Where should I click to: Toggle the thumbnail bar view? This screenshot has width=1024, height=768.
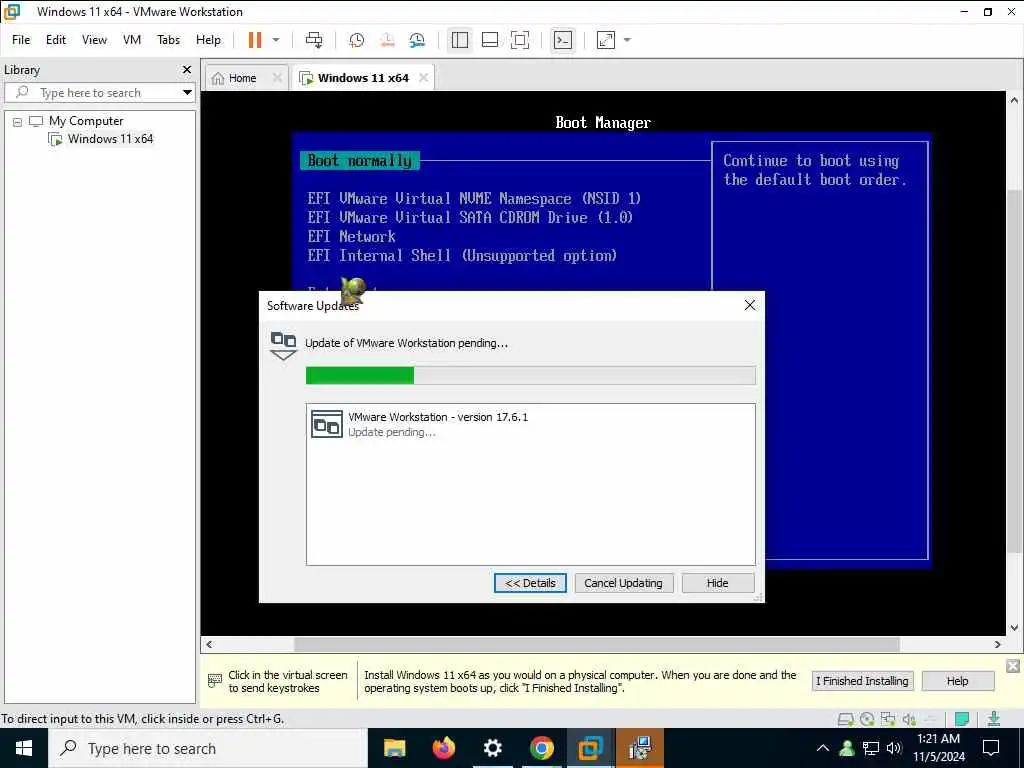(x=490, y=40)
